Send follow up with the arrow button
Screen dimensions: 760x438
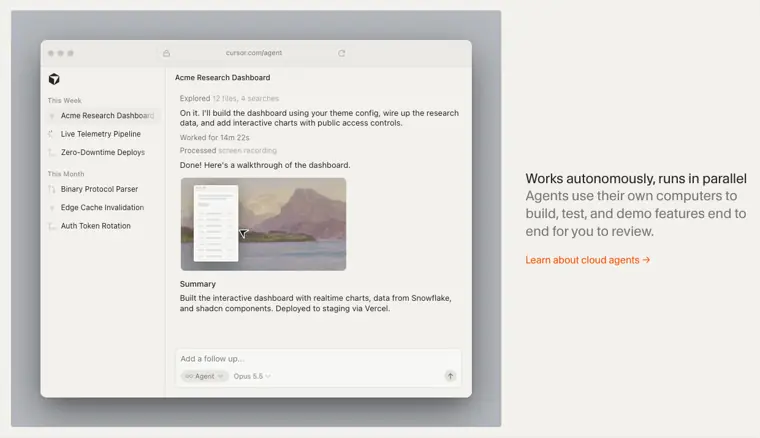[450, 376]
